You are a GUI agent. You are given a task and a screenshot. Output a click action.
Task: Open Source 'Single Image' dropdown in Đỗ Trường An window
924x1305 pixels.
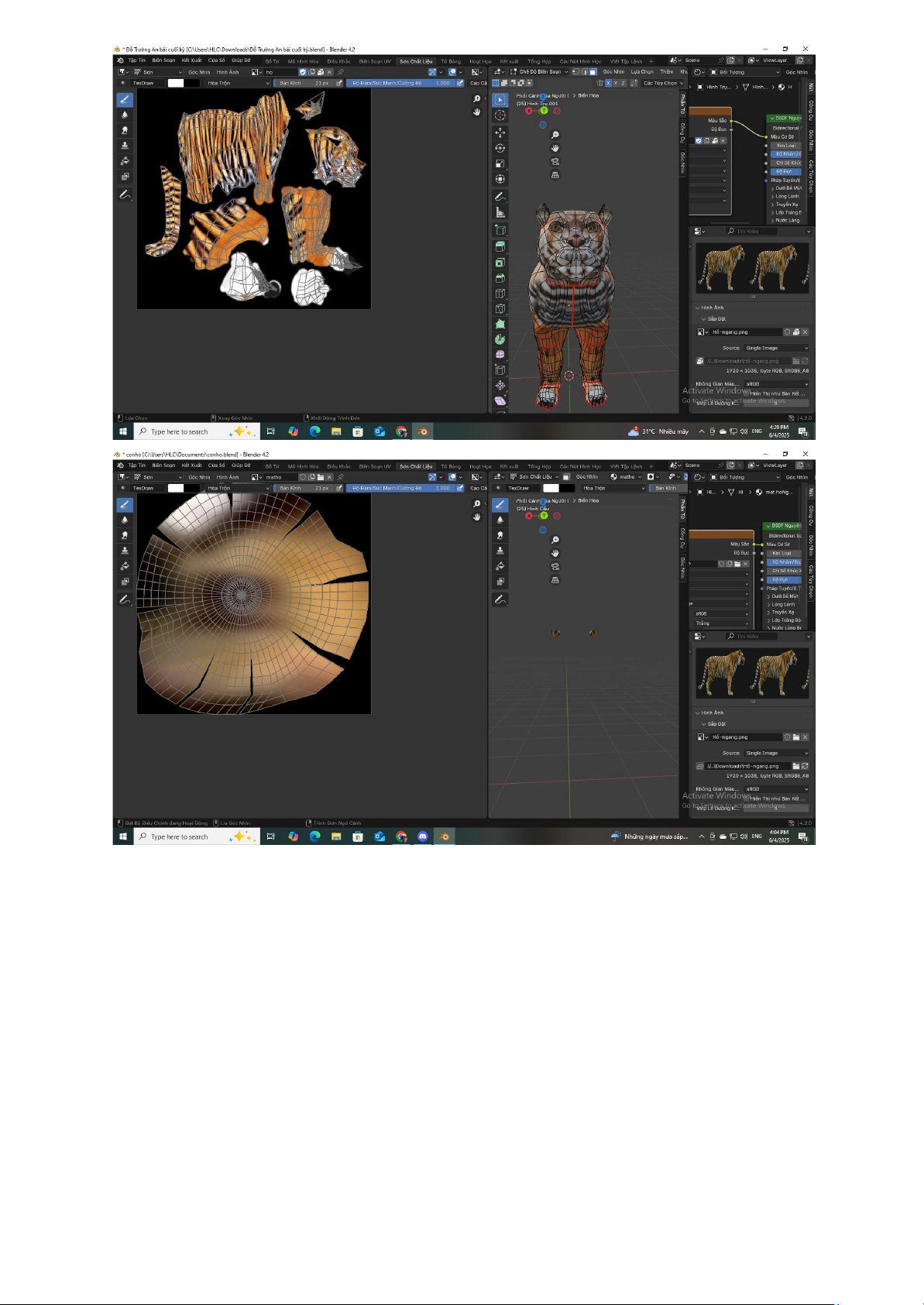pos(777,348)
